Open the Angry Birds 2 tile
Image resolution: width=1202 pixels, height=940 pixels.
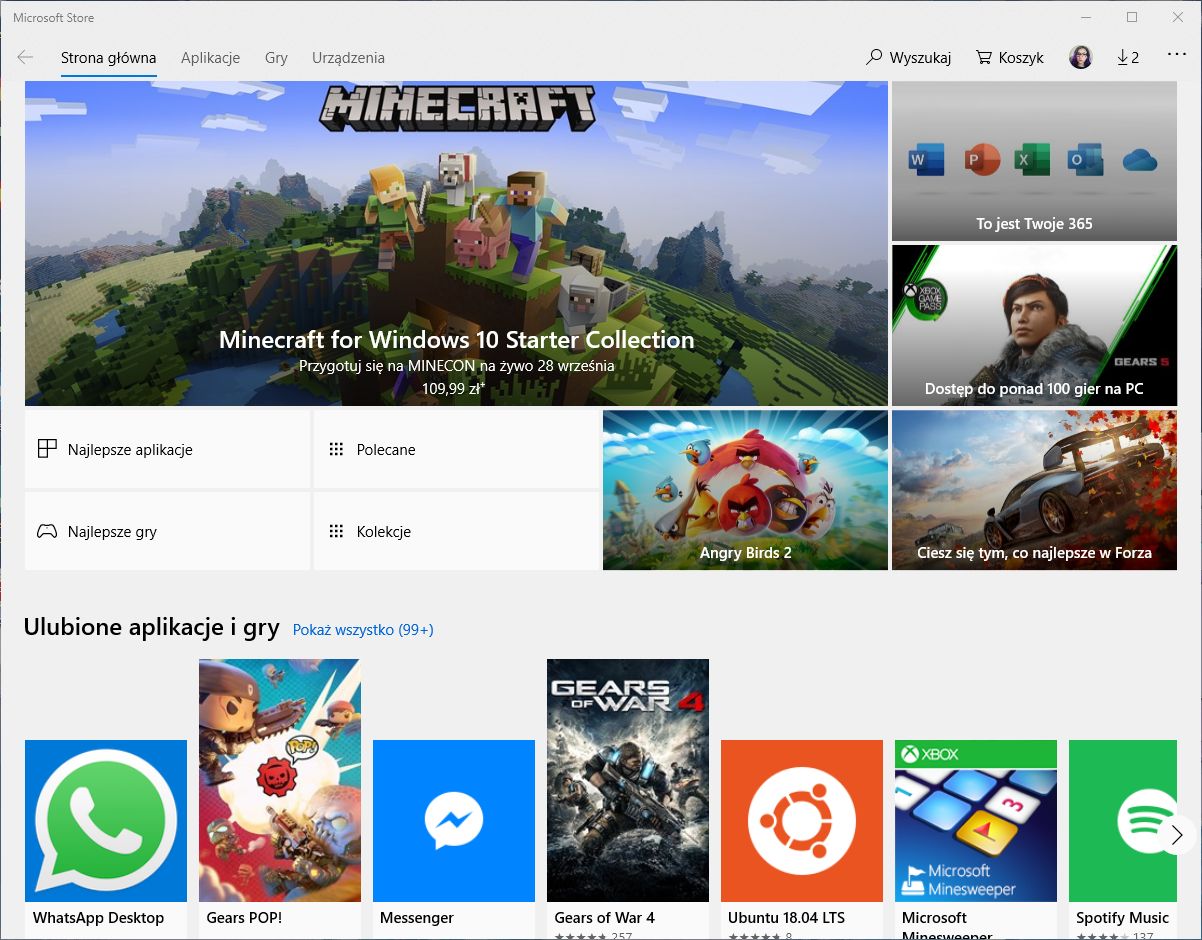(745, 490)
